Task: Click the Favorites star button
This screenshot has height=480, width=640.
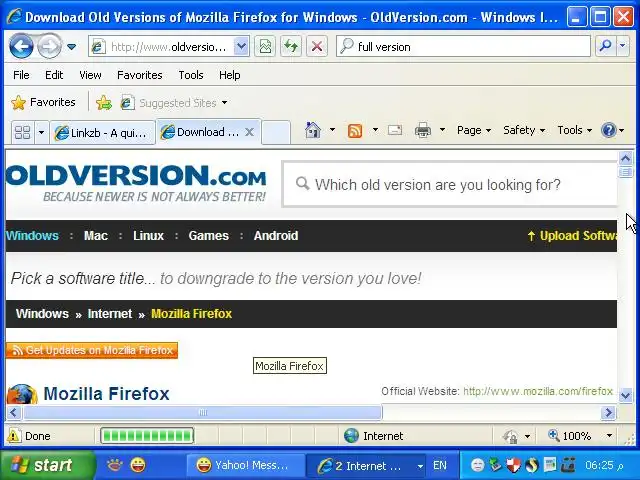Action: click(x=43, y=102)
